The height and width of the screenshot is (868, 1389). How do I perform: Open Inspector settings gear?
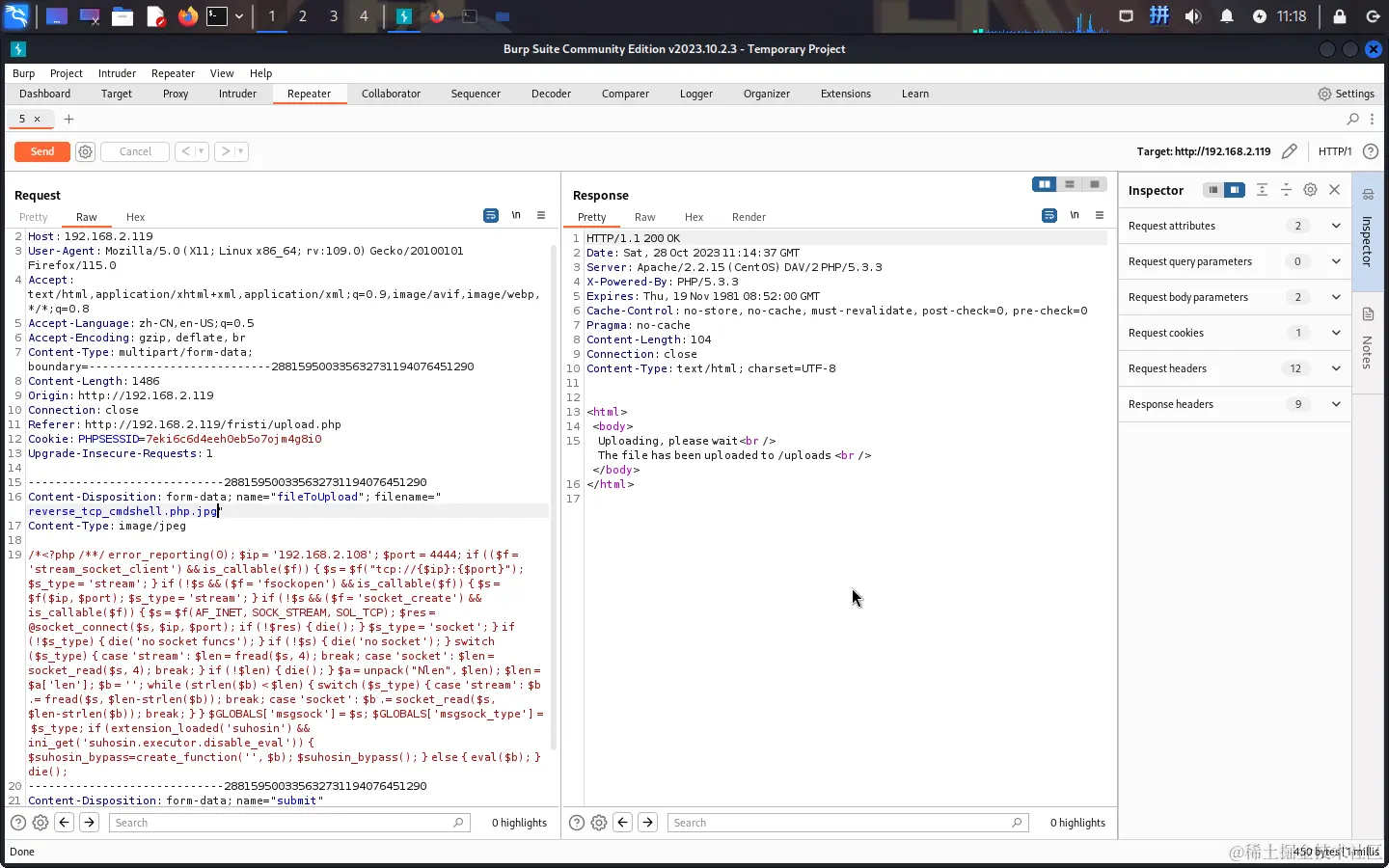pyautogui.click(x=1310, y=190)
